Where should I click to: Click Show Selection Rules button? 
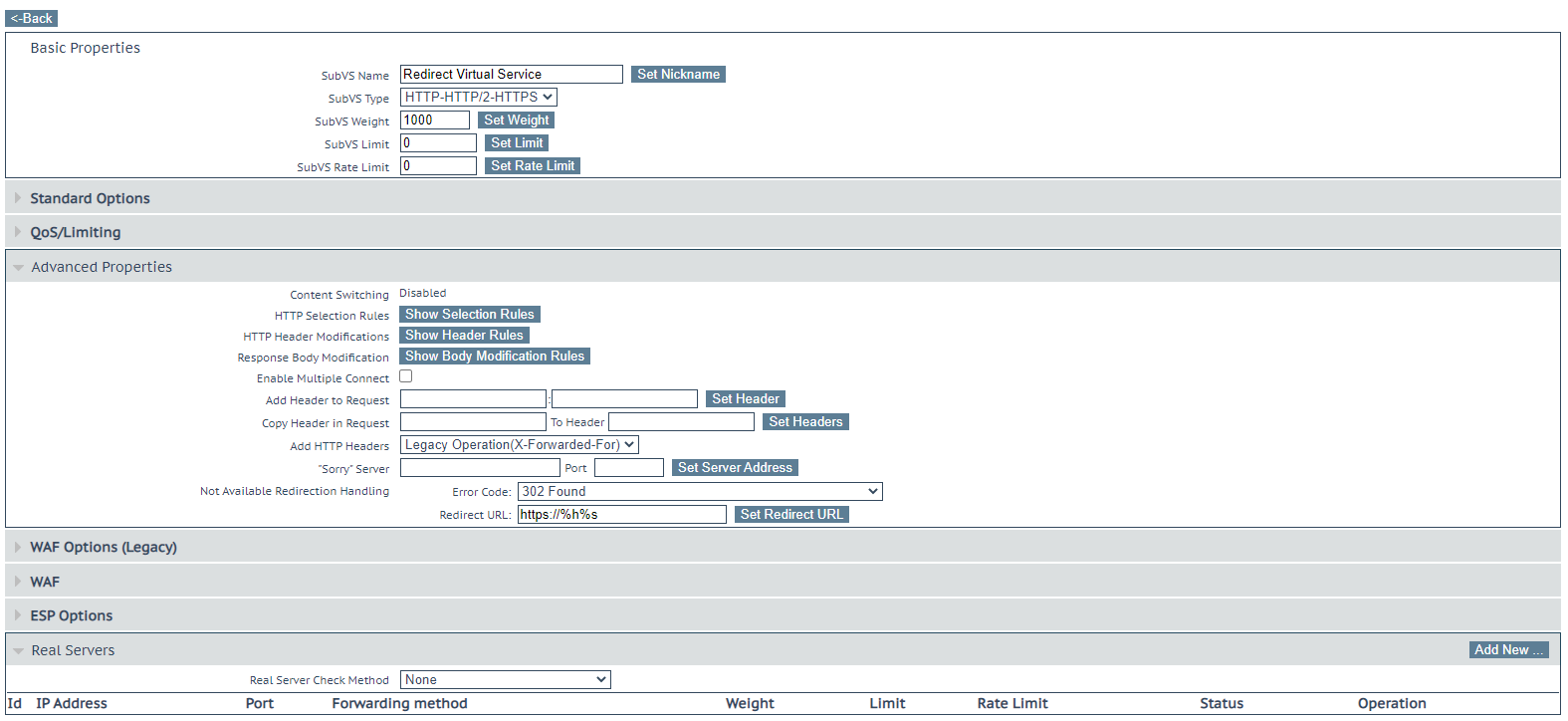point(470,315)
